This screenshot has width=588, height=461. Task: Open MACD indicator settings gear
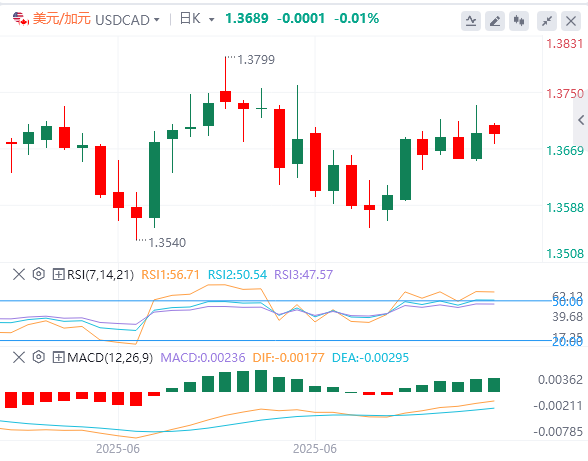pos(39,357)
